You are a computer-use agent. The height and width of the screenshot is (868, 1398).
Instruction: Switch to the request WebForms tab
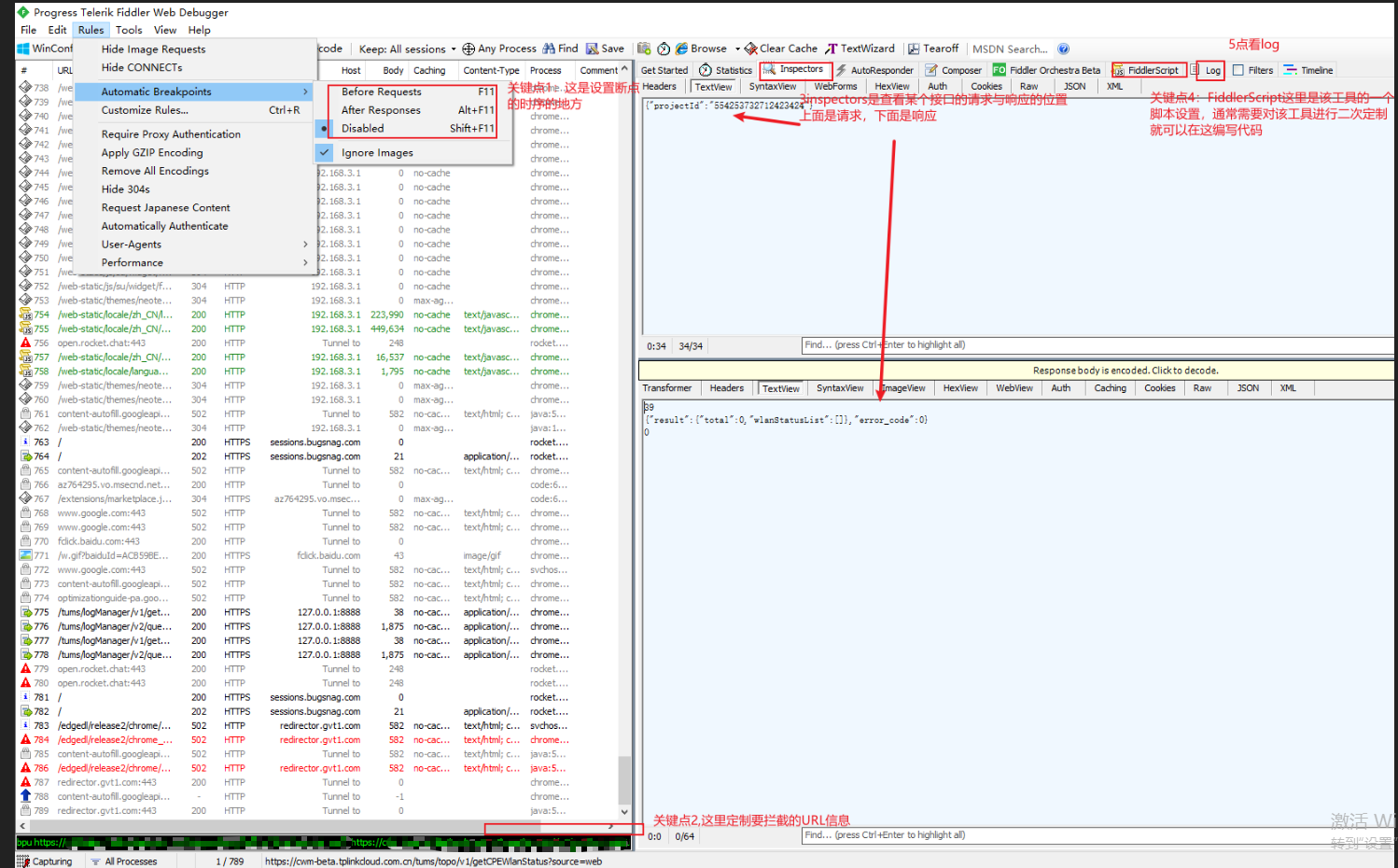tap(835, 87)
